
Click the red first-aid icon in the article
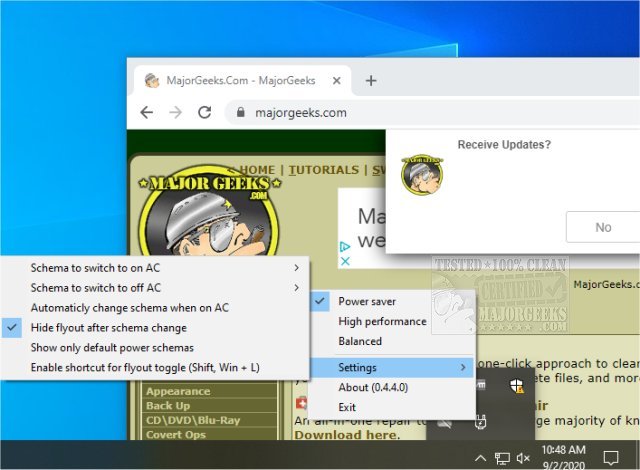pos(301,404)
